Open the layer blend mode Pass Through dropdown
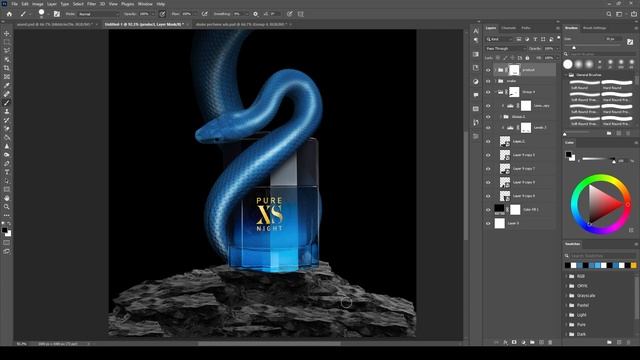 coord(505,49)
